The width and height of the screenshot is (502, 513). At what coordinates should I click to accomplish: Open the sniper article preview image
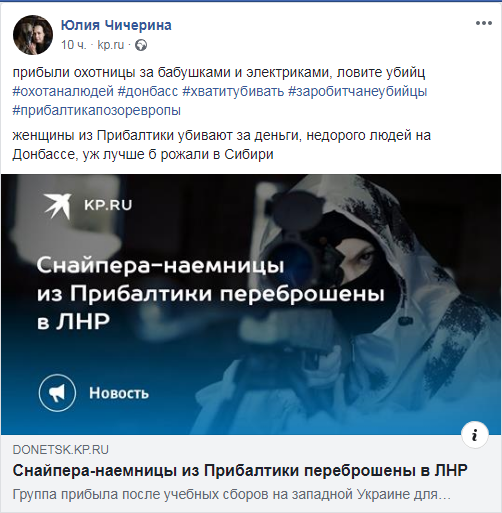(251, 304)
